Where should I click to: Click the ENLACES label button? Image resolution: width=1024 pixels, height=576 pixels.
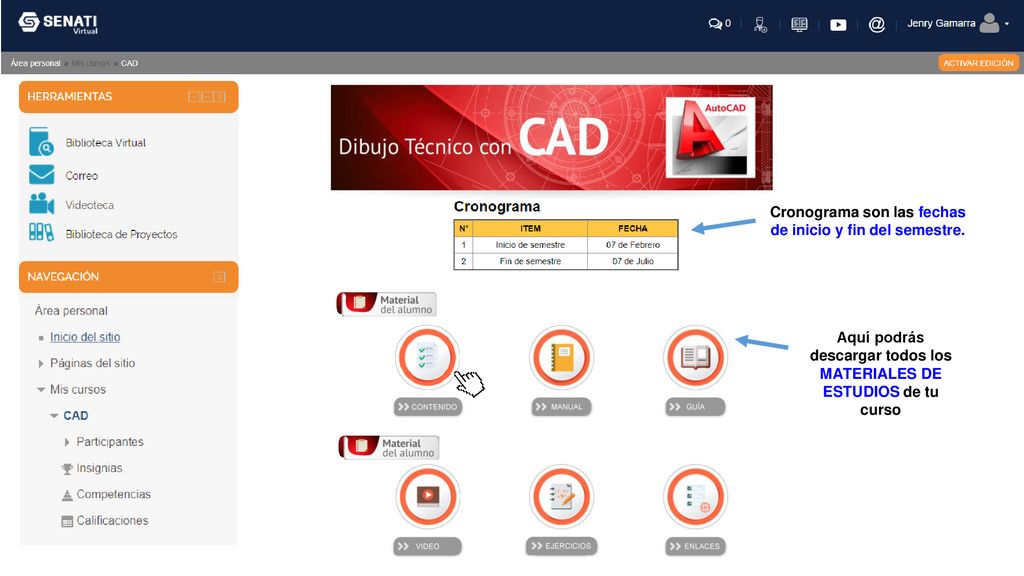click(696, 546)
